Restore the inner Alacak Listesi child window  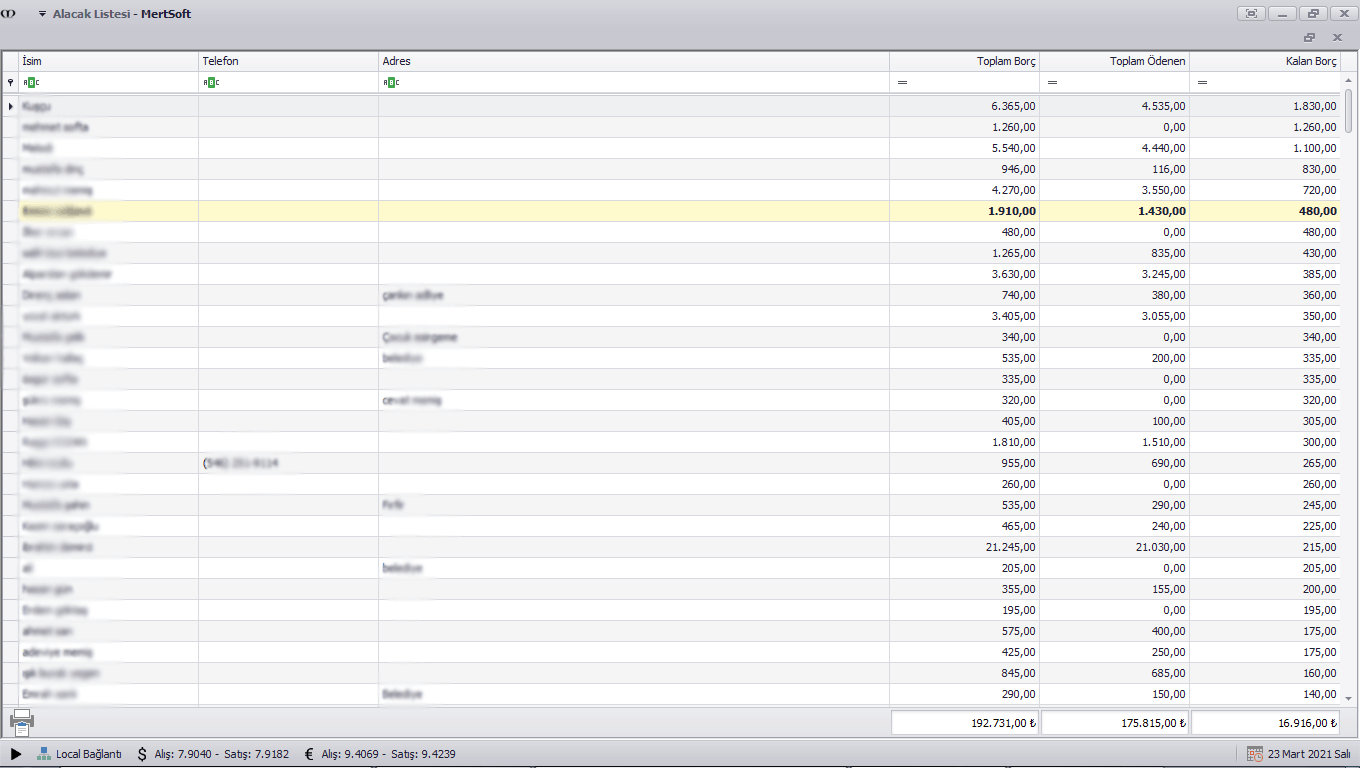1309,37
